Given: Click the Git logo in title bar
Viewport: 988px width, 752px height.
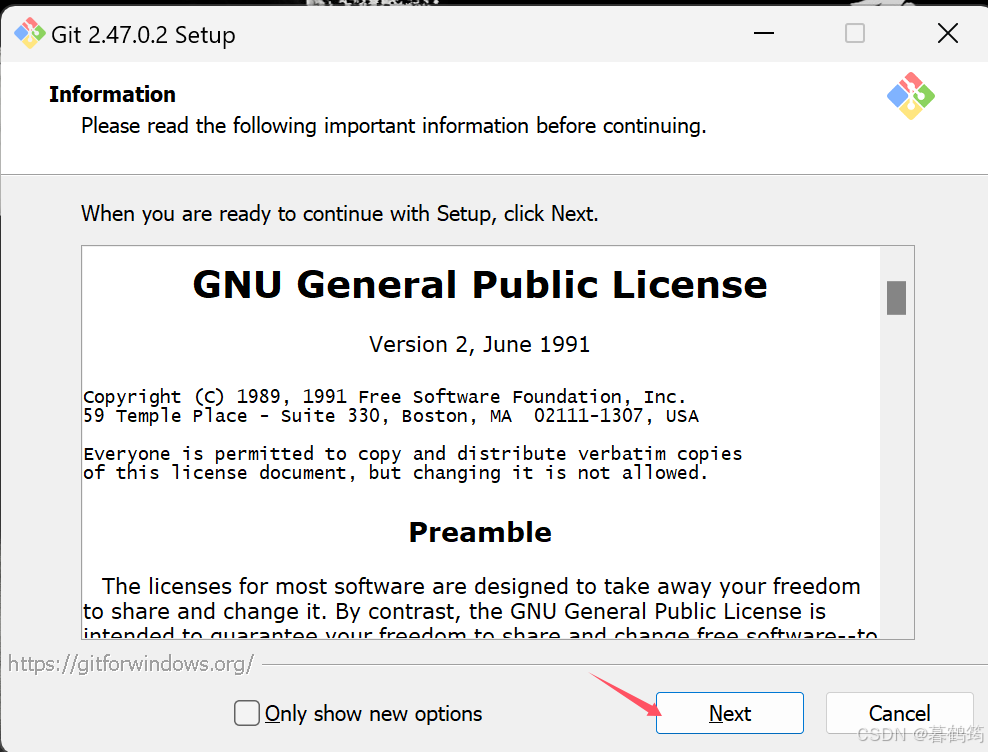Looking at the screenshot, I should pos(29,33).
